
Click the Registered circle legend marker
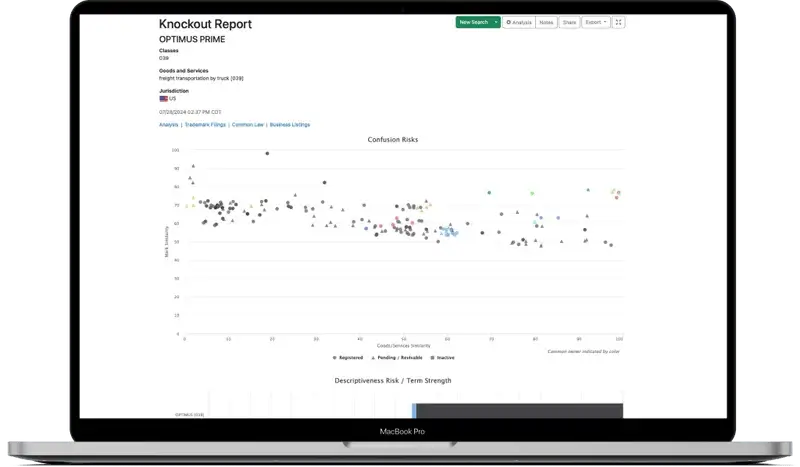point(334,357)
